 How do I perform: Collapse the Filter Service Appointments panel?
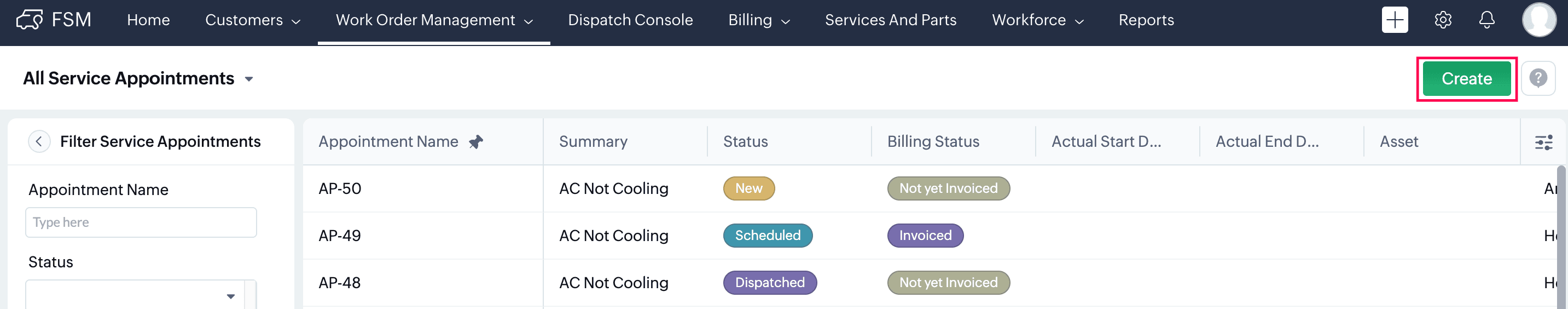coord(39,141)
